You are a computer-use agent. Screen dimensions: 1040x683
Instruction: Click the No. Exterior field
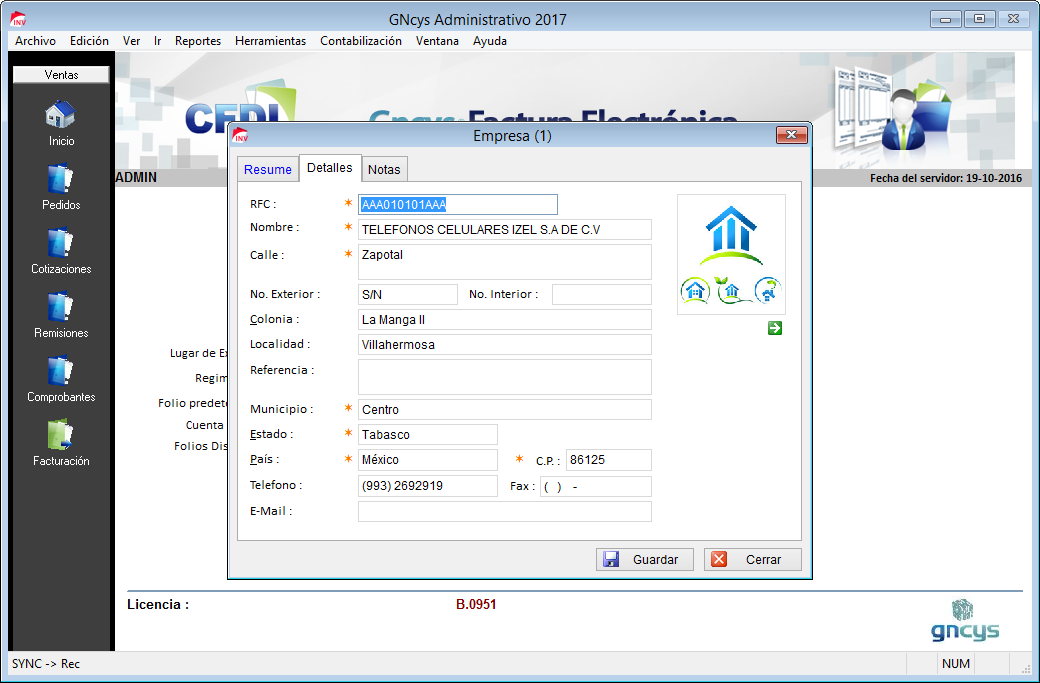pos(408,294)
